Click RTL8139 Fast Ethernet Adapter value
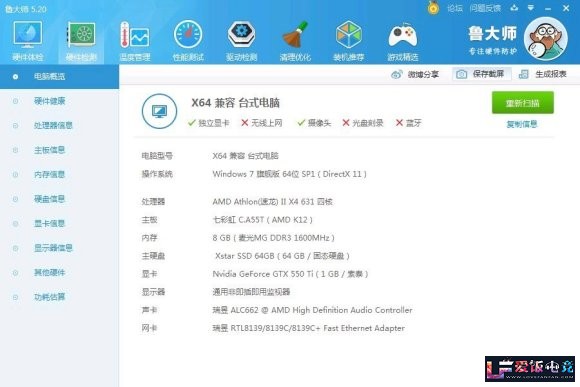This screenshot has height=387, width=580. click(x=308, y=328)
